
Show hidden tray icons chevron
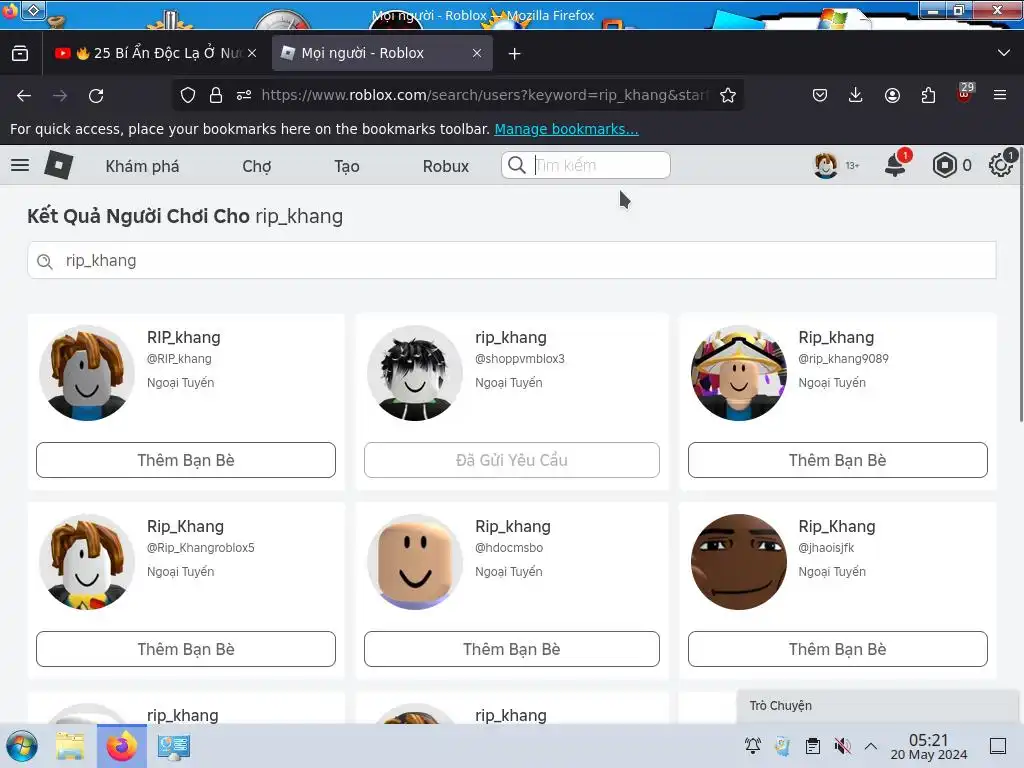click(871, 746)
